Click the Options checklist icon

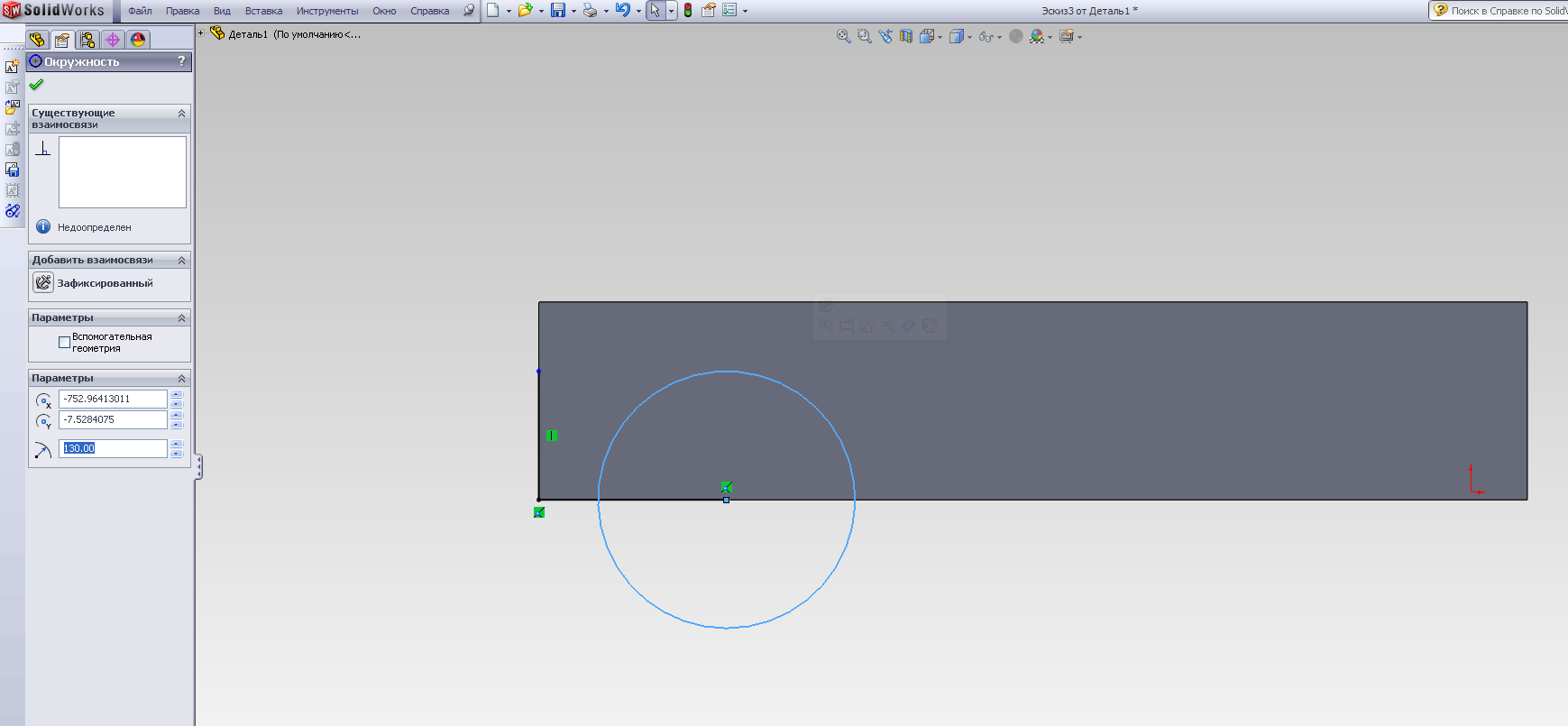click(x=729, y=10)
